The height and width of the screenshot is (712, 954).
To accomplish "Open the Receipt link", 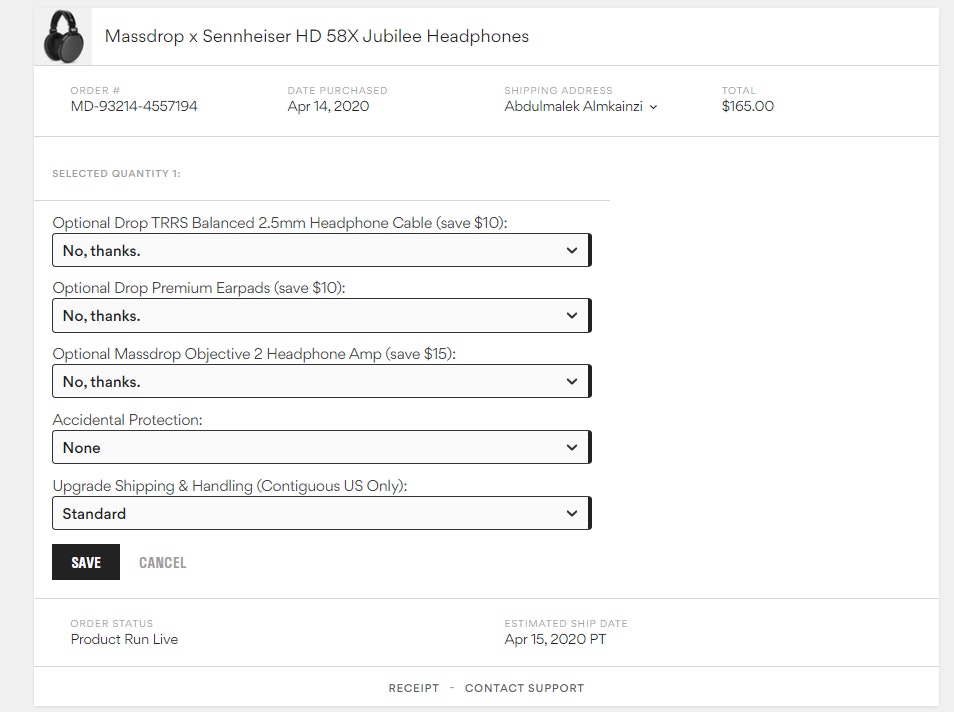I will click(x=413, y=688).
